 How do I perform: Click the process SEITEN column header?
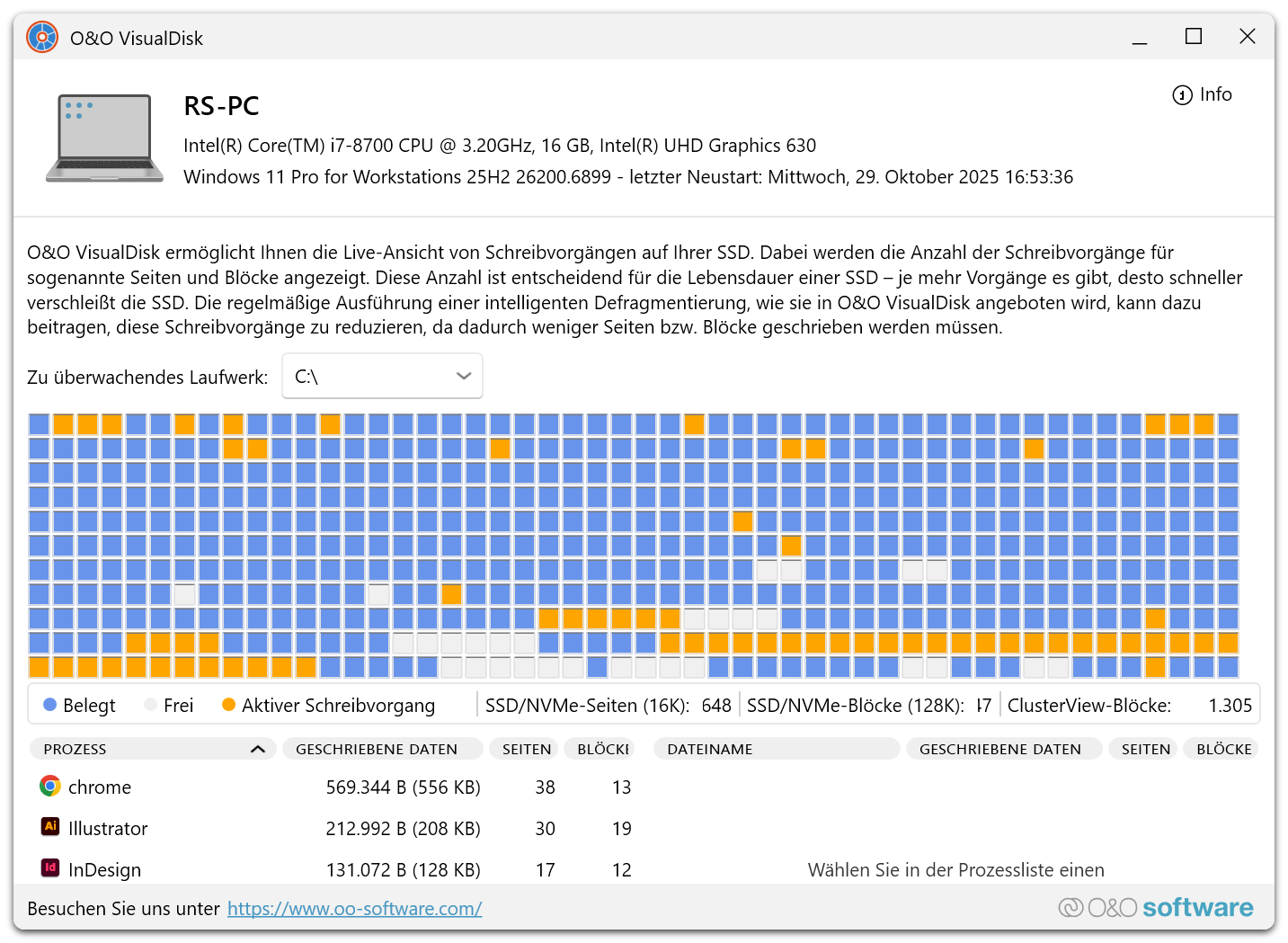pyautogui.click(x=527, y=749)
